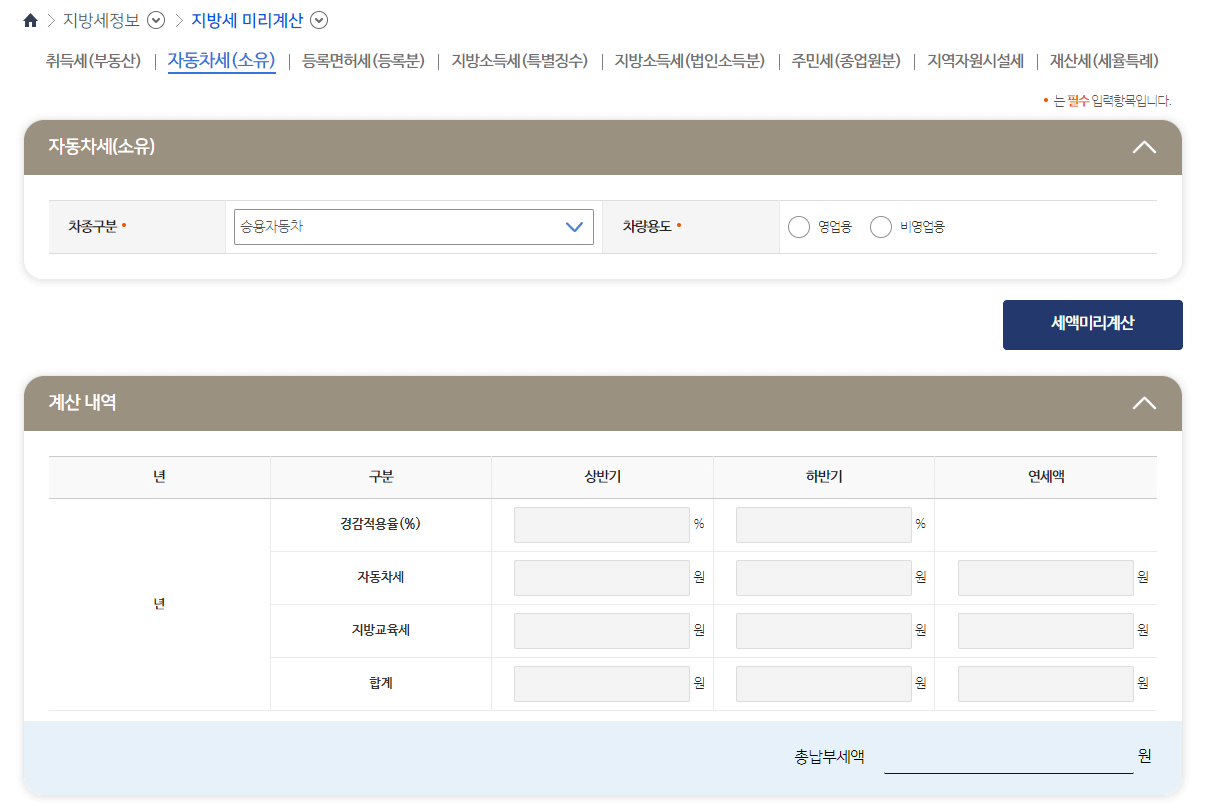Switch to the 취득세(부동산) tab

tap(92, 61)
